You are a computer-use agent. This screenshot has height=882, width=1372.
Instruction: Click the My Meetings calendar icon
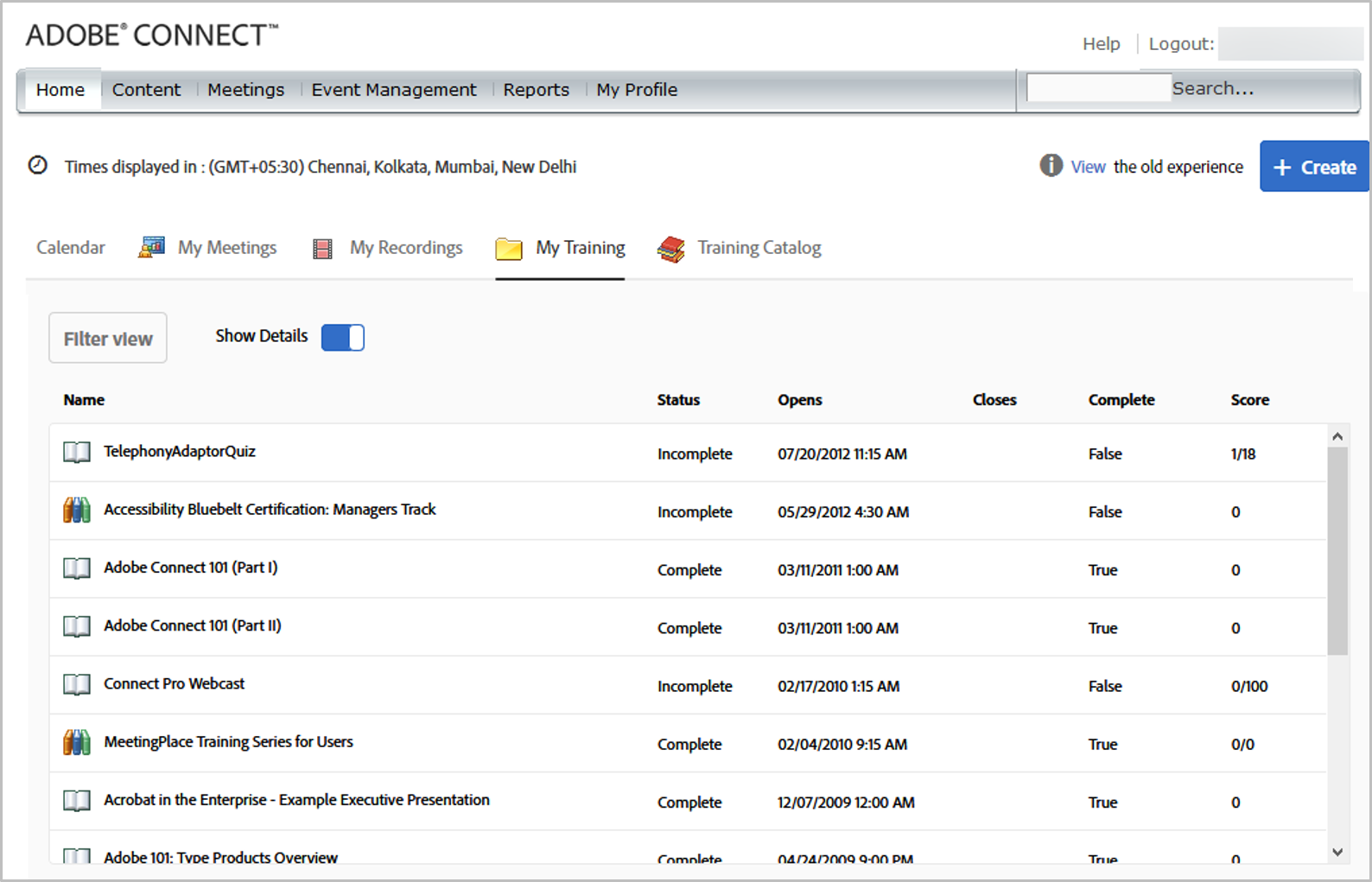click(151, 248)
